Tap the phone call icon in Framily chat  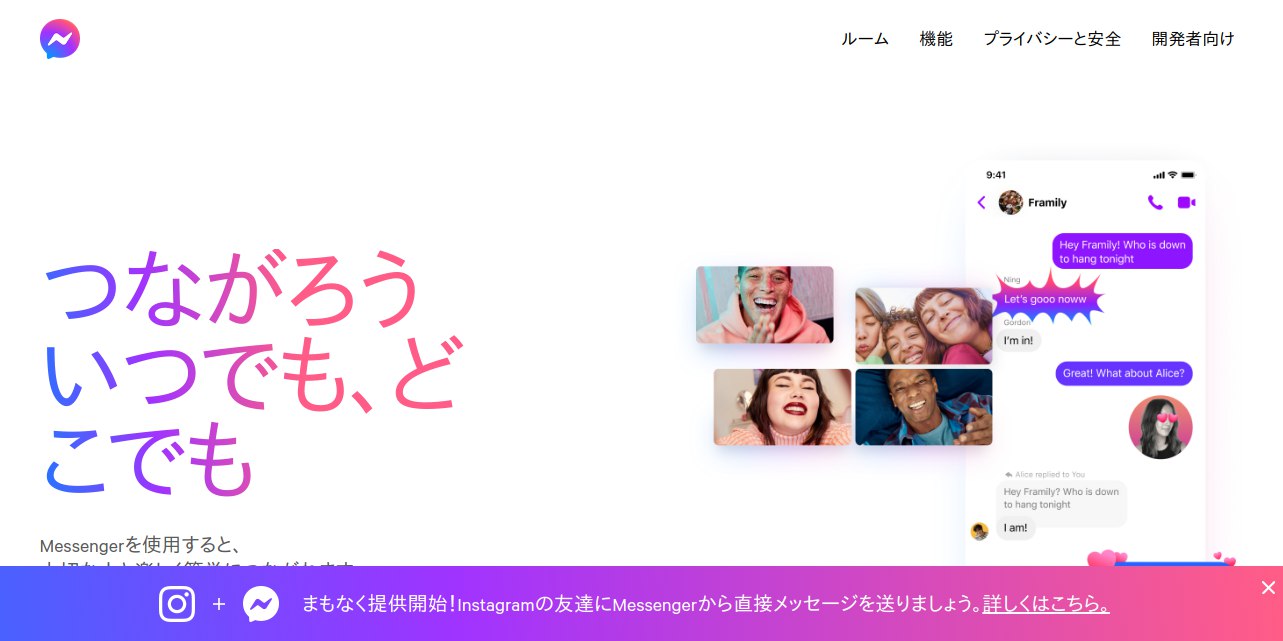(1155, 202)
